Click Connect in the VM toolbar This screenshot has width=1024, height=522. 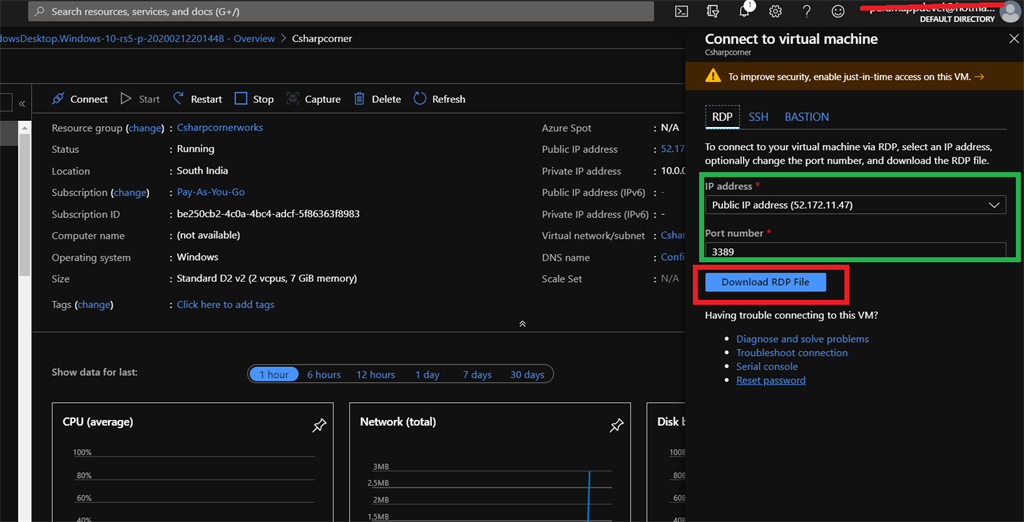(x=80, y=99)
